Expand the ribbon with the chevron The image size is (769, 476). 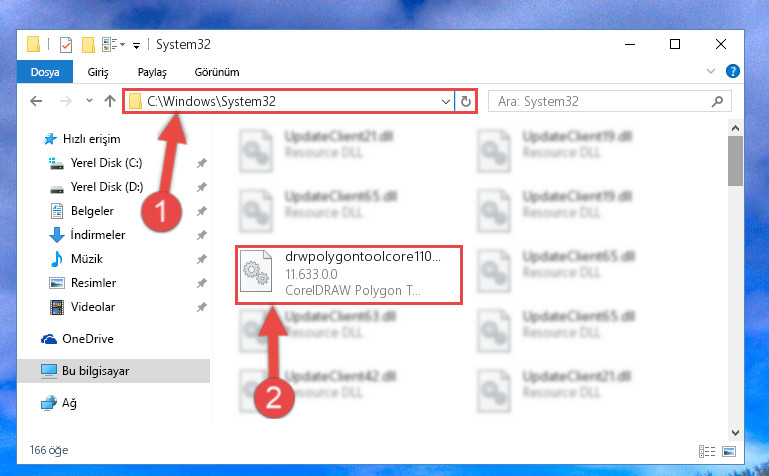[x=711, y=72]
